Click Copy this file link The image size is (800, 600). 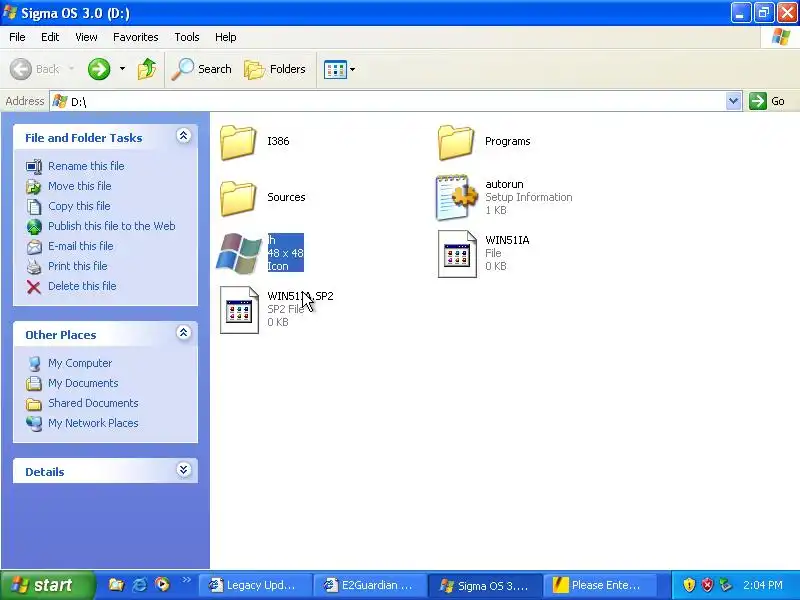(x=79, y=206)
